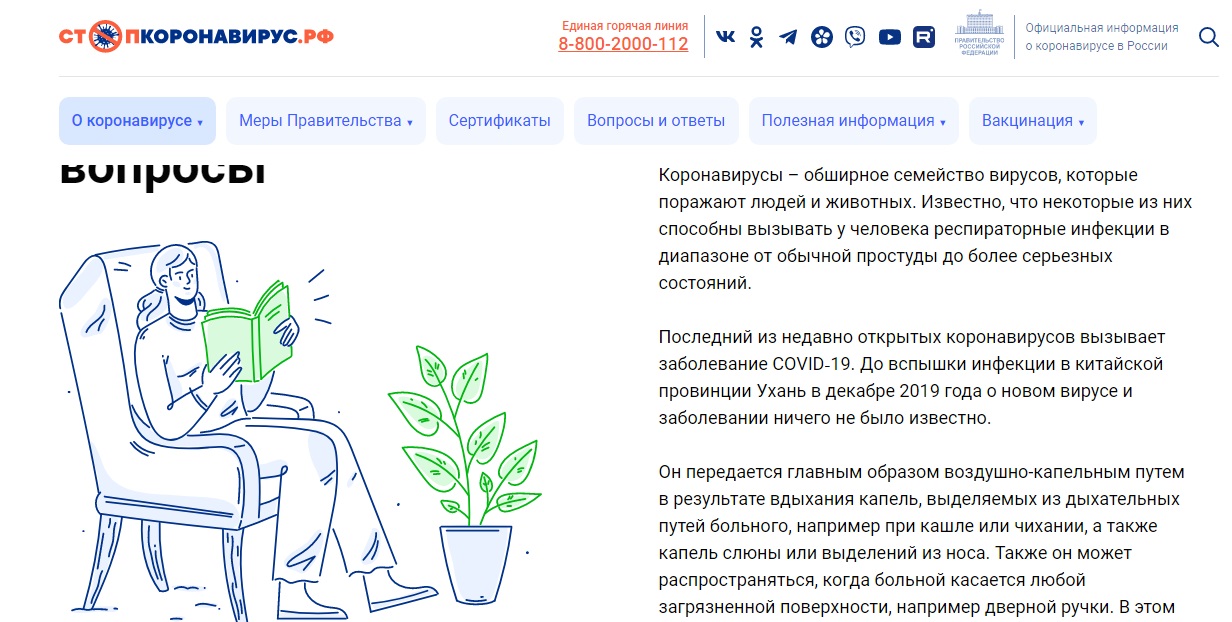Go home via the стопкоронавирус.рф logo
The height and width of the screenshot is (622, 1232).
[196, 37]
